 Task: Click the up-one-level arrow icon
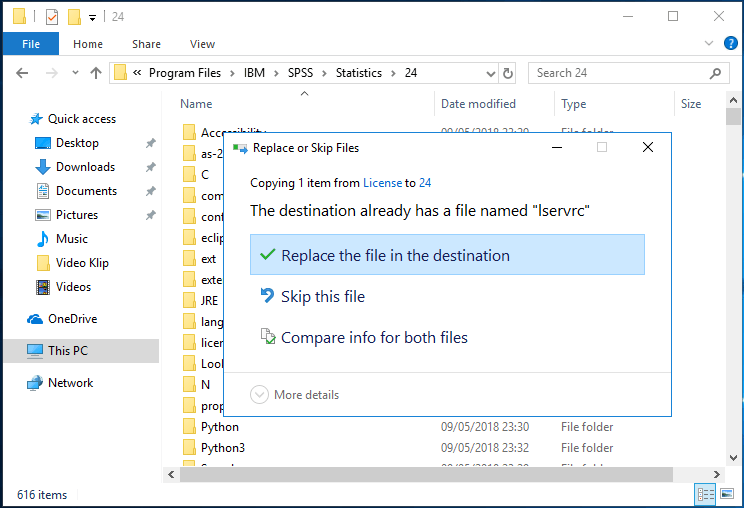click(96, 73)
